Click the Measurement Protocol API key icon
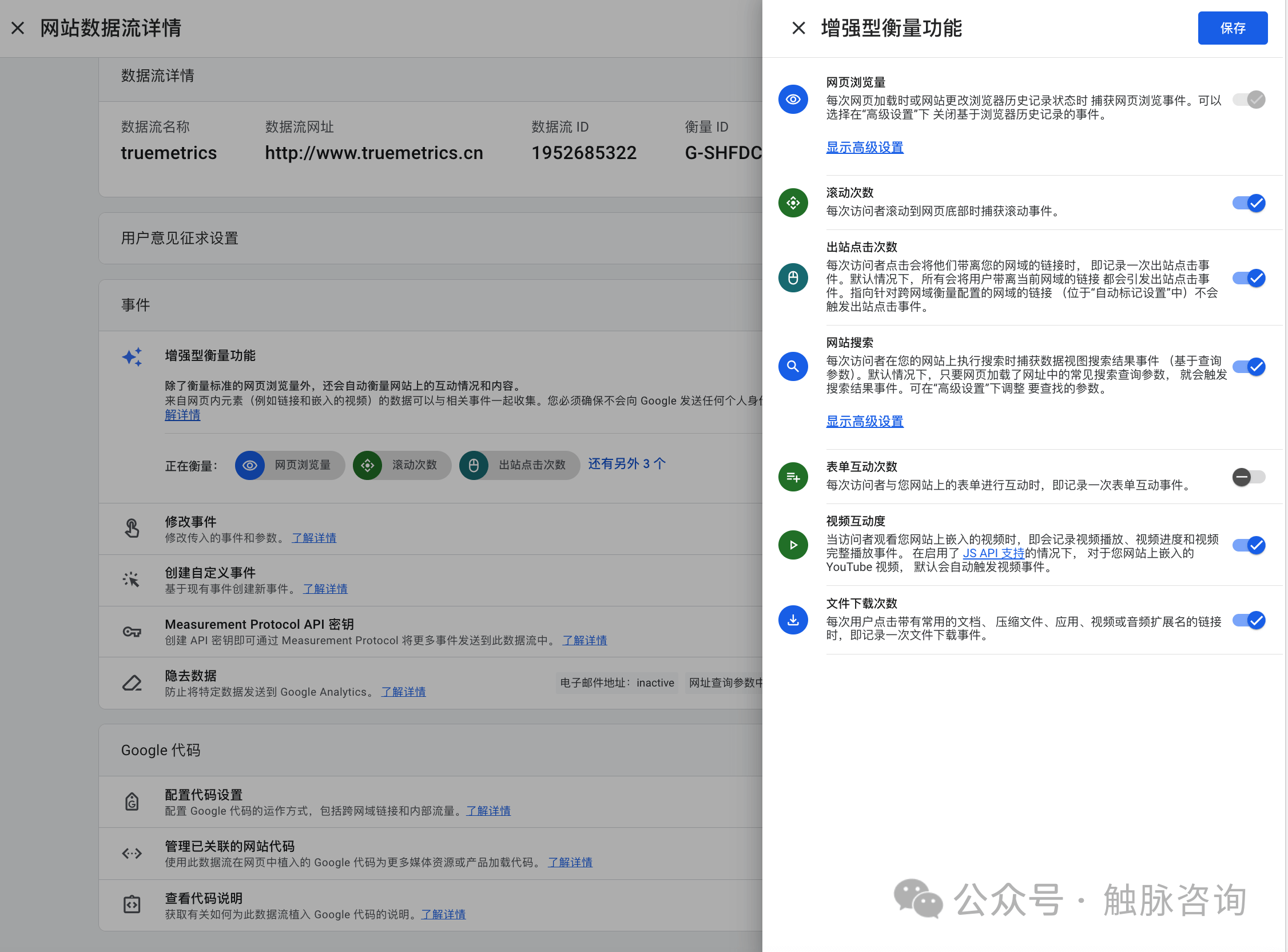 132,632
